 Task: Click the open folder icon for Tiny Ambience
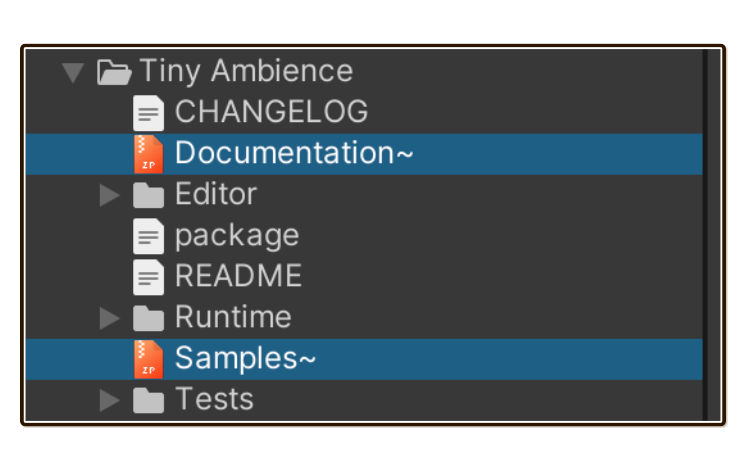coord(114,72)
